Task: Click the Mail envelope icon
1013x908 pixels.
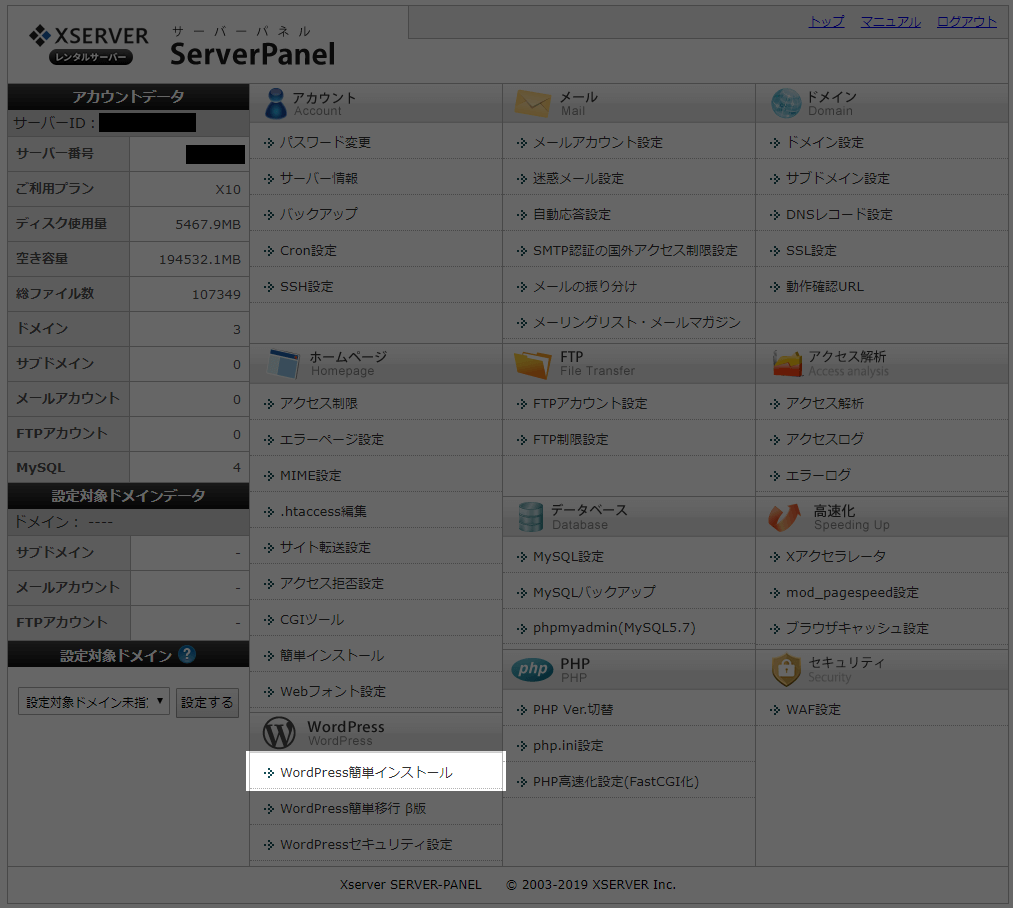Action: pyautogui.click(x=533, y=103)
